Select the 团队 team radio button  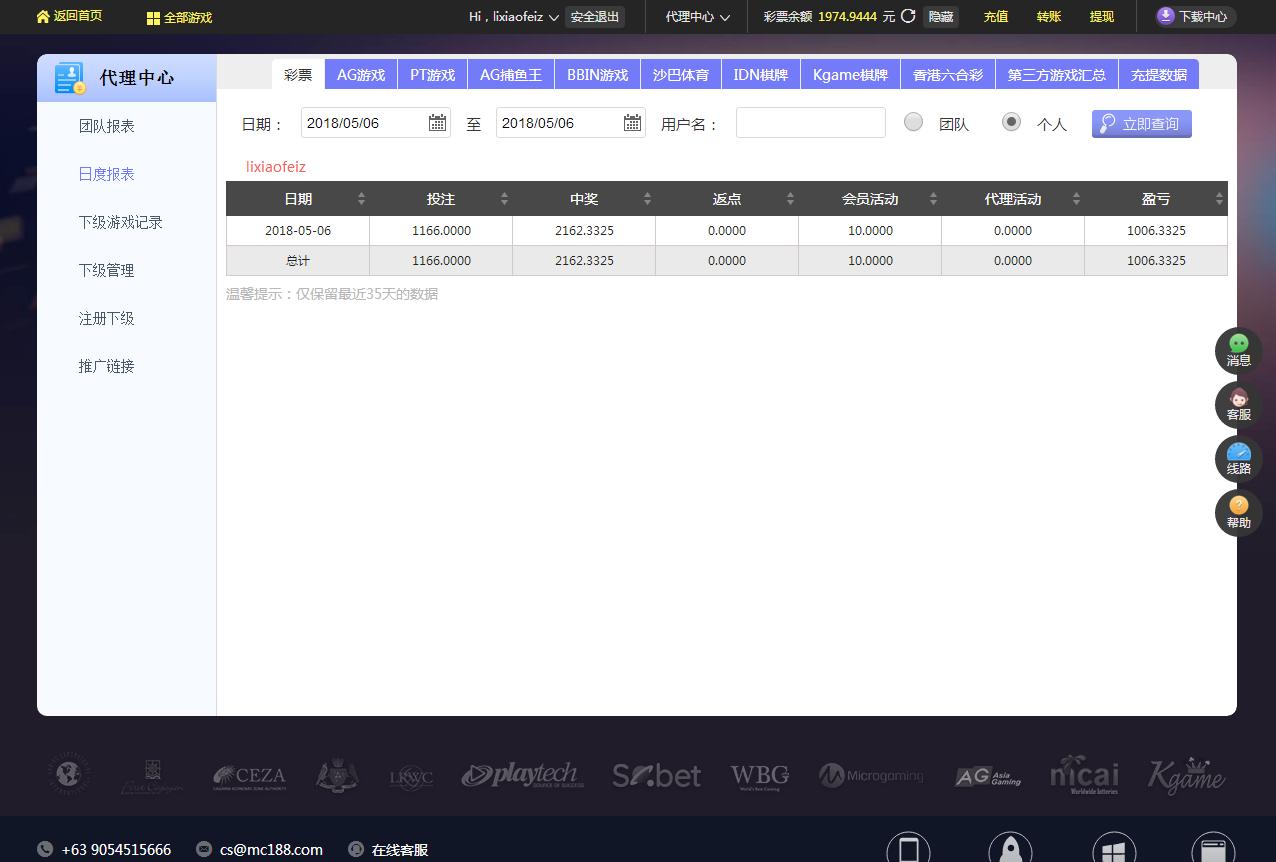coord(913,121)
